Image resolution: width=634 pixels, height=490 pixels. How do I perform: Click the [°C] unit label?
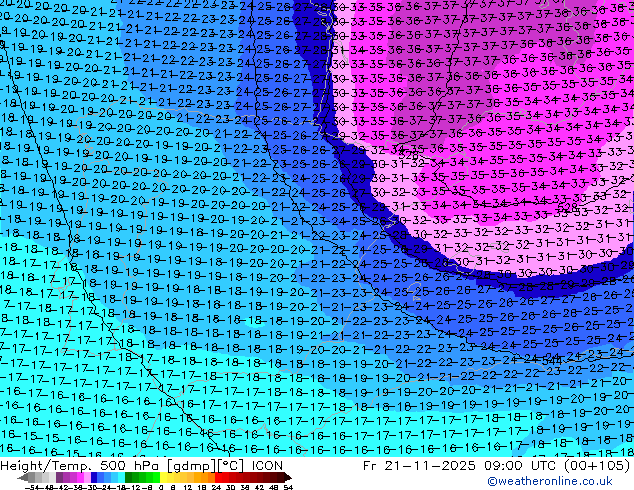pyautogui.click(x=231, y=466)
